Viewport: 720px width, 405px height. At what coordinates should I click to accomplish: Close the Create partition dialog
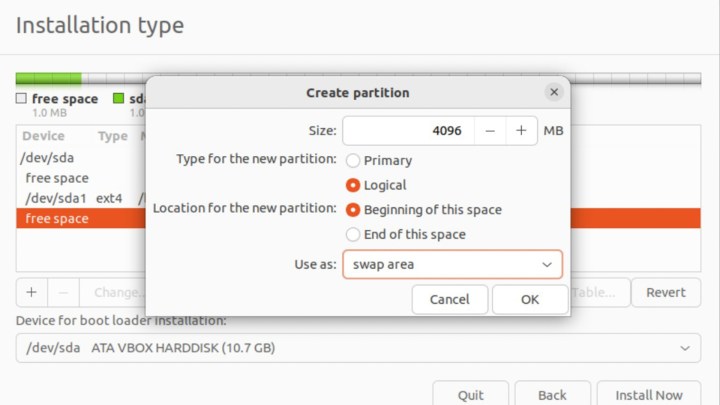(554, 92)
